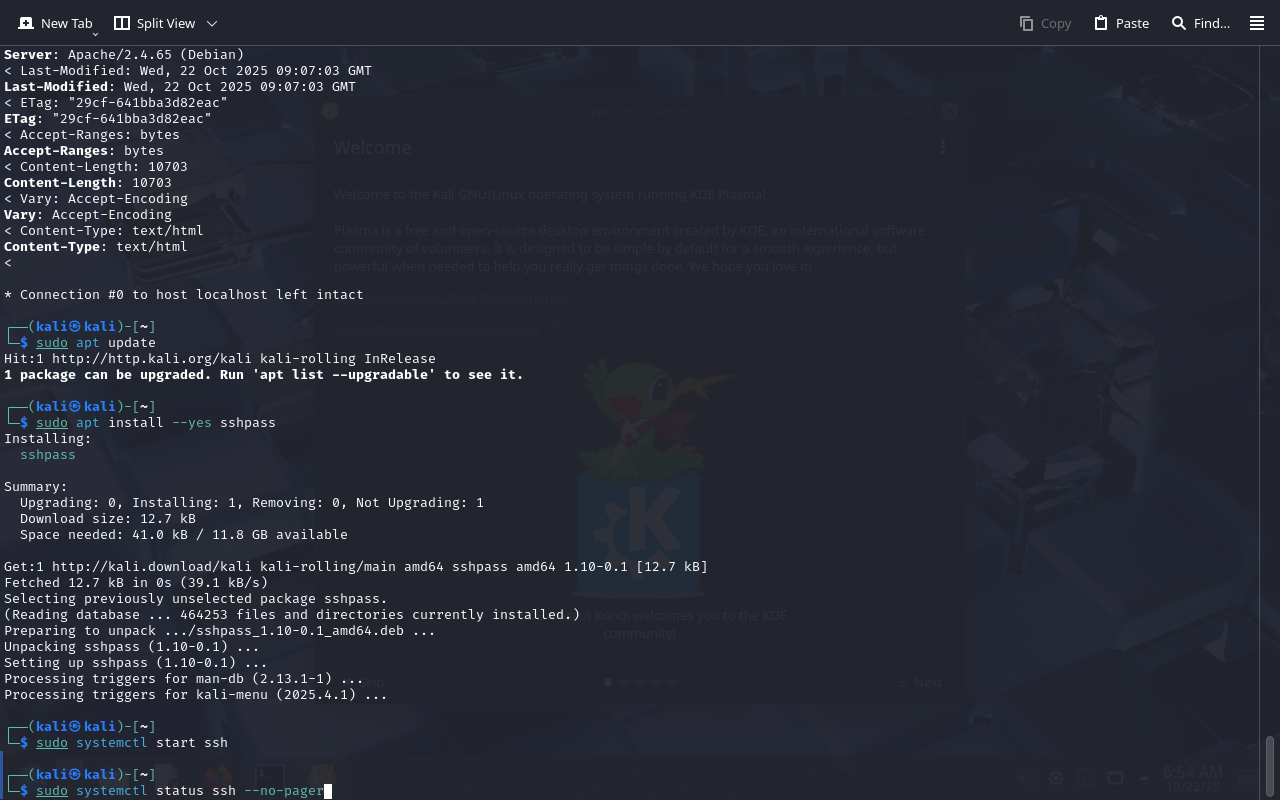Click the 'Server: Apache/2.4.65' header line

pyautogui.click(x=124, y=55)
